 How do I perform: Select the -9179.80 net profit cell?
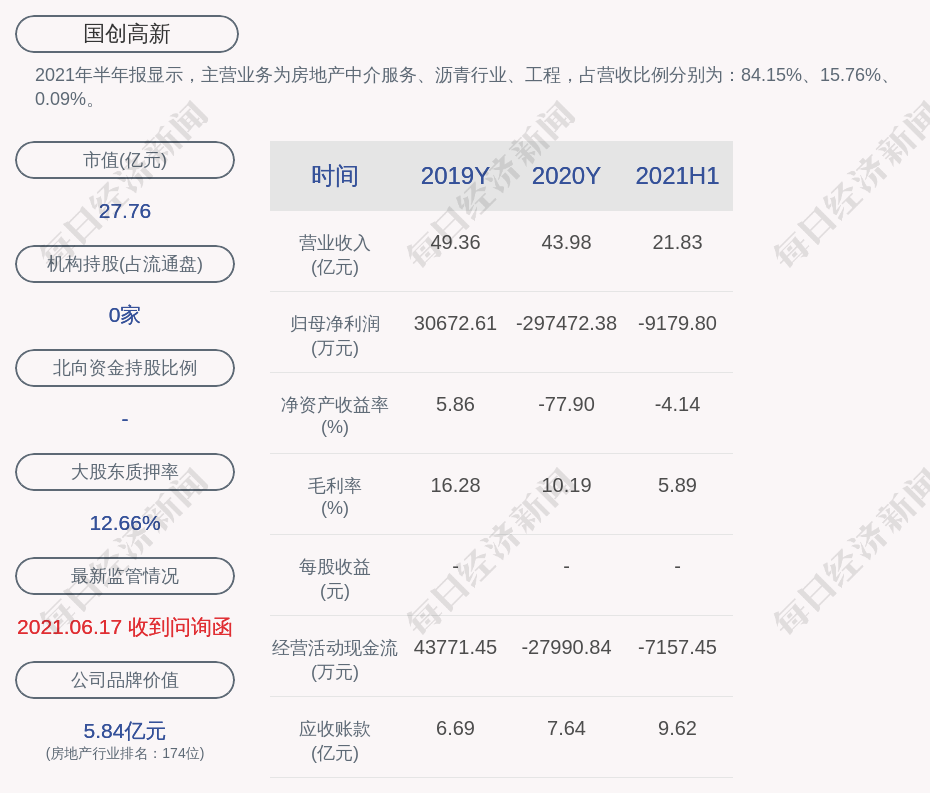pyautogui.click(x=677, y=323)
